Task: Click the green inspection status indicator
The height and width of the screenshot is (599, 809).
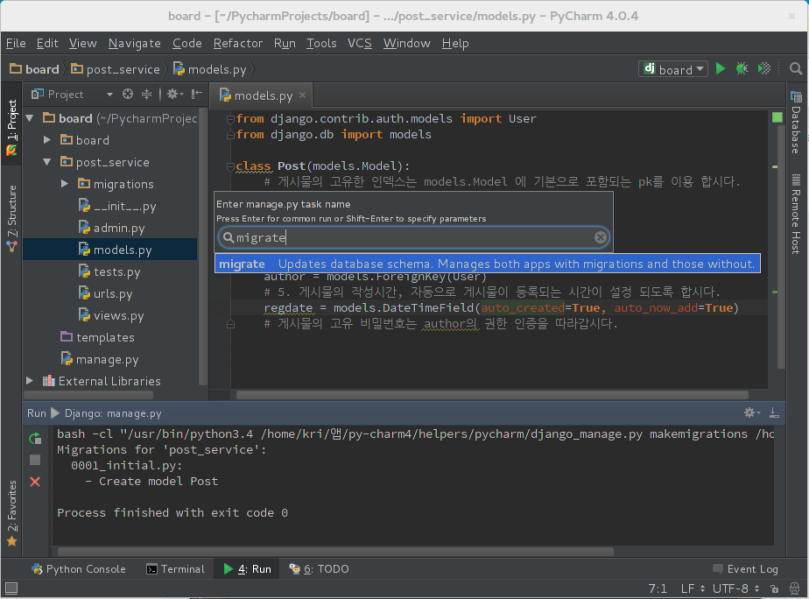Action: (x=777, y=118)
